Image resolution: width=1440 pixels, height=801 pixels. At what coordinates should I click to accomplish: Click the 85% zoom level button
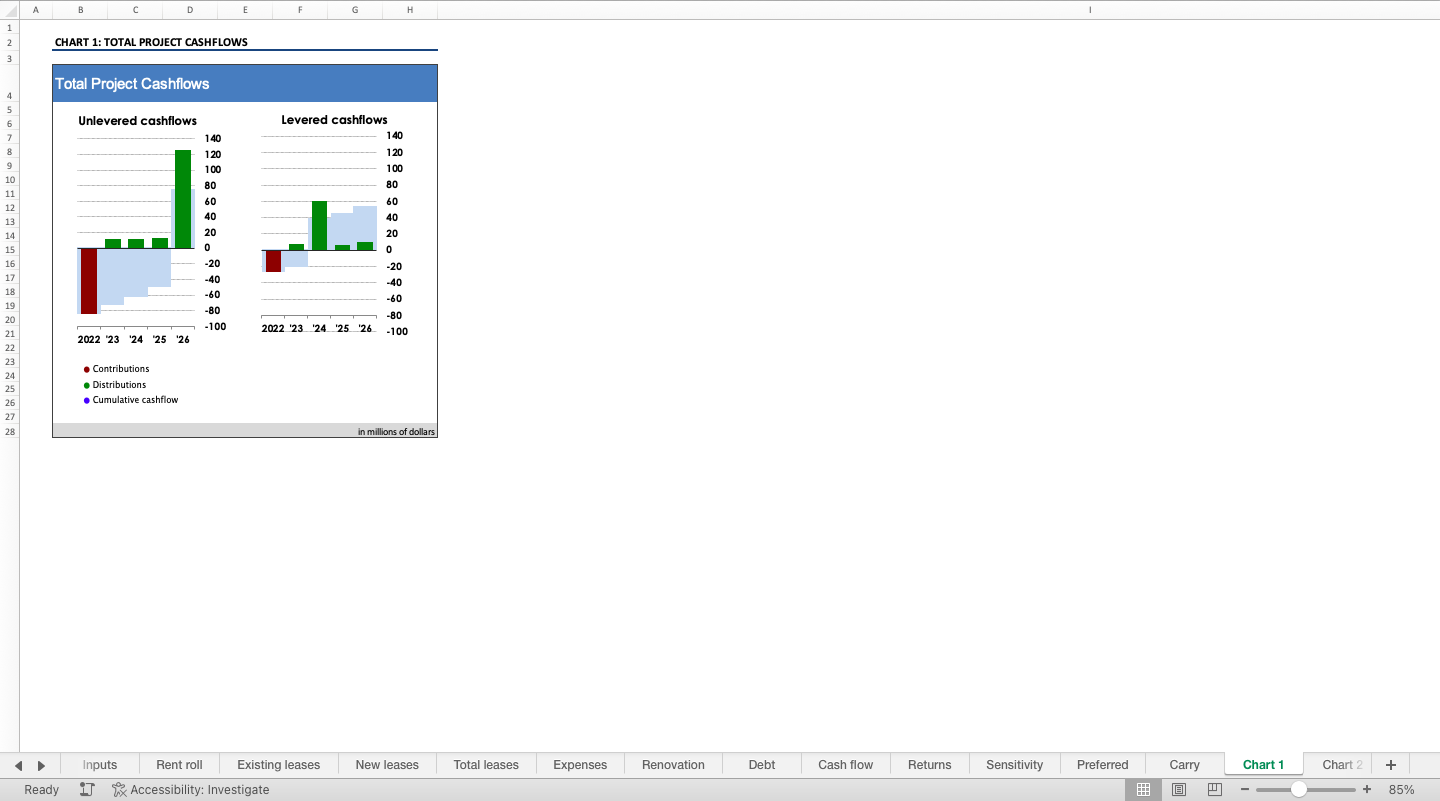[x=1401, y=790]
